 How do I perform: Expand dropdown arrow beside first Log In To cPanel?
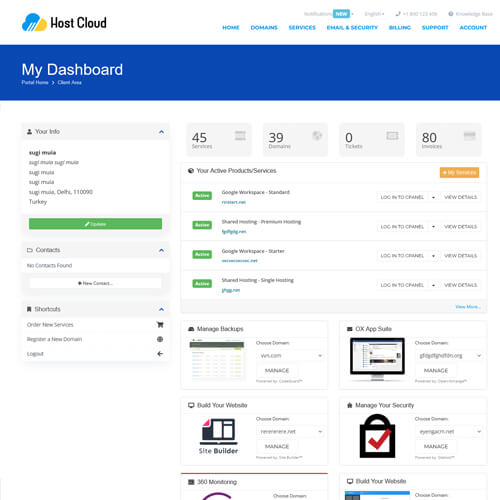pyautogui.click(x=433, y=197)
